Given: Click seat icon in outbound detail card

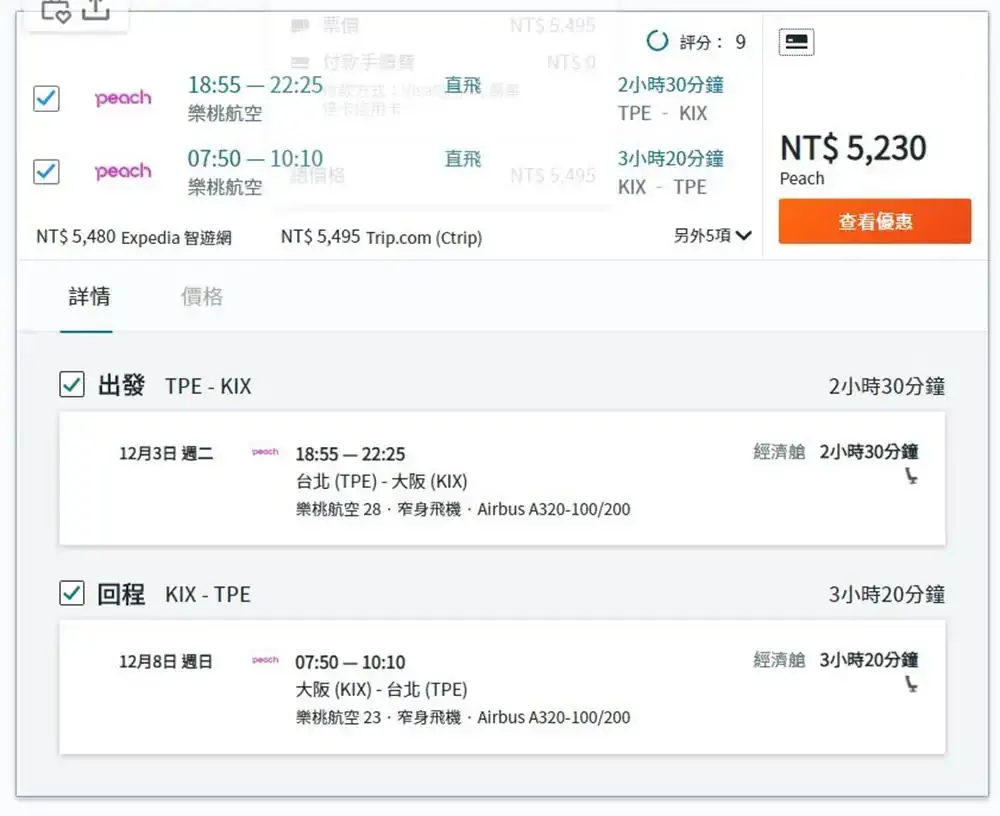Looking at the screenshot, I should [x=911, y=476].
